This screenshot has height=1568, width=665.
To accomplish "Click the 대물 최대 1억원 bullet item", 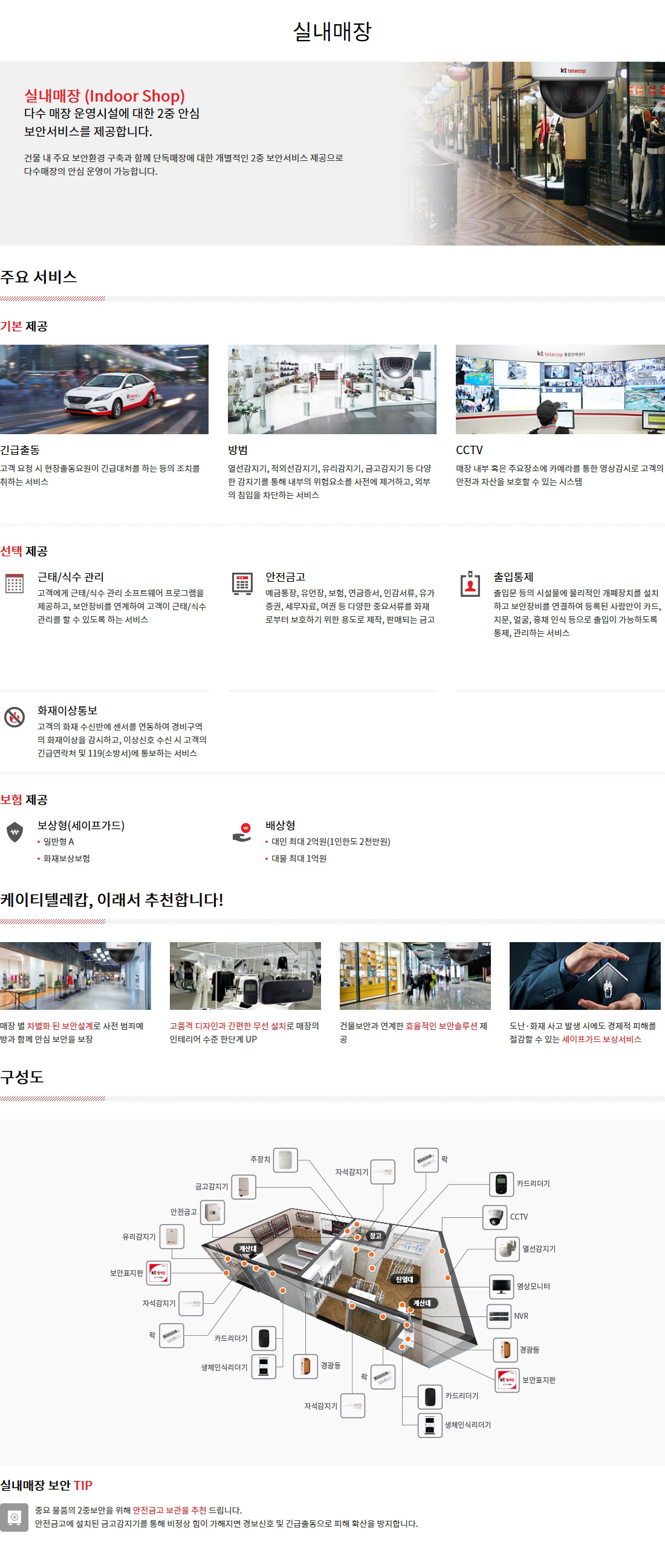I will (299, 858).
